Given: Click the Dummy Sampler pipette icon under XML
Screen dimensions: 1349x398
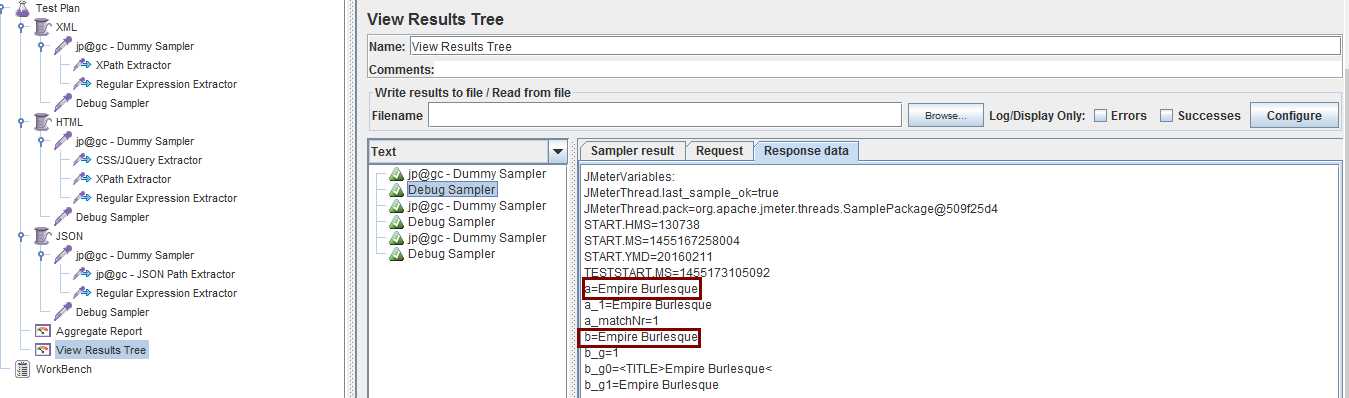Looking at the screenshot, I should (63, 46).
